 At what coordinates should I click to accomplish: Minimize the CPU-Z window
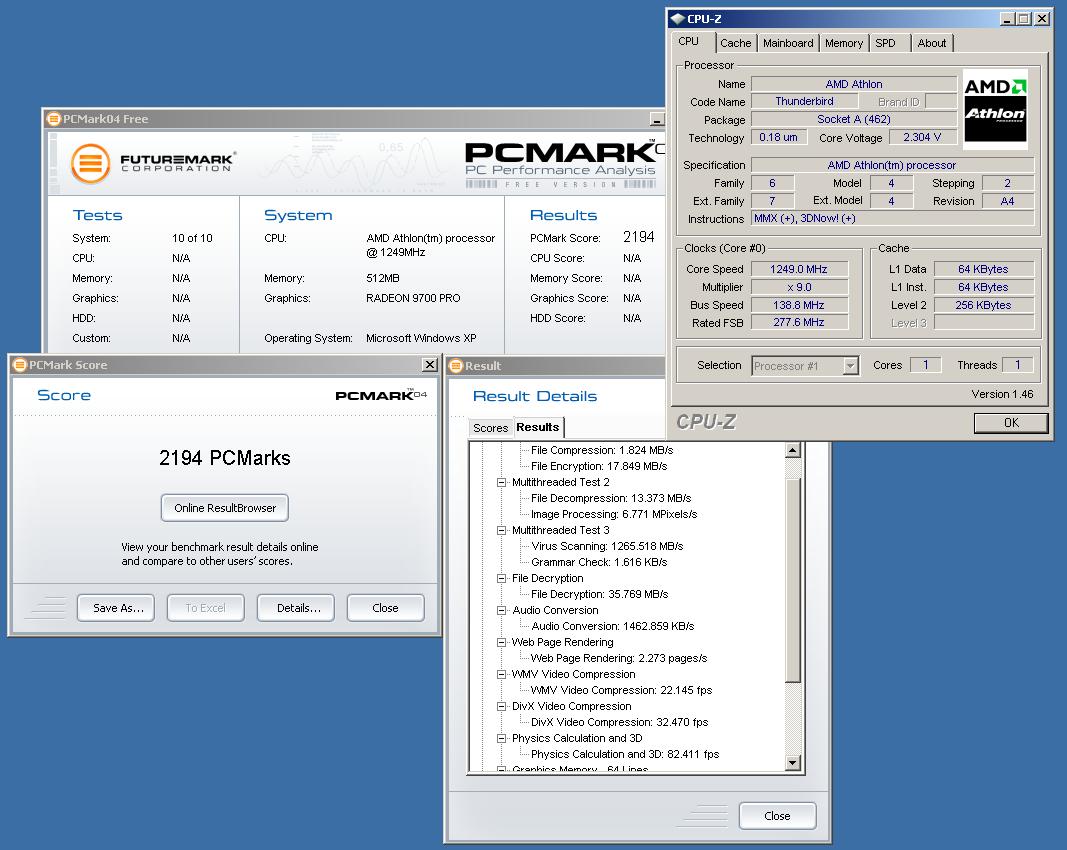click(1007, 19)
